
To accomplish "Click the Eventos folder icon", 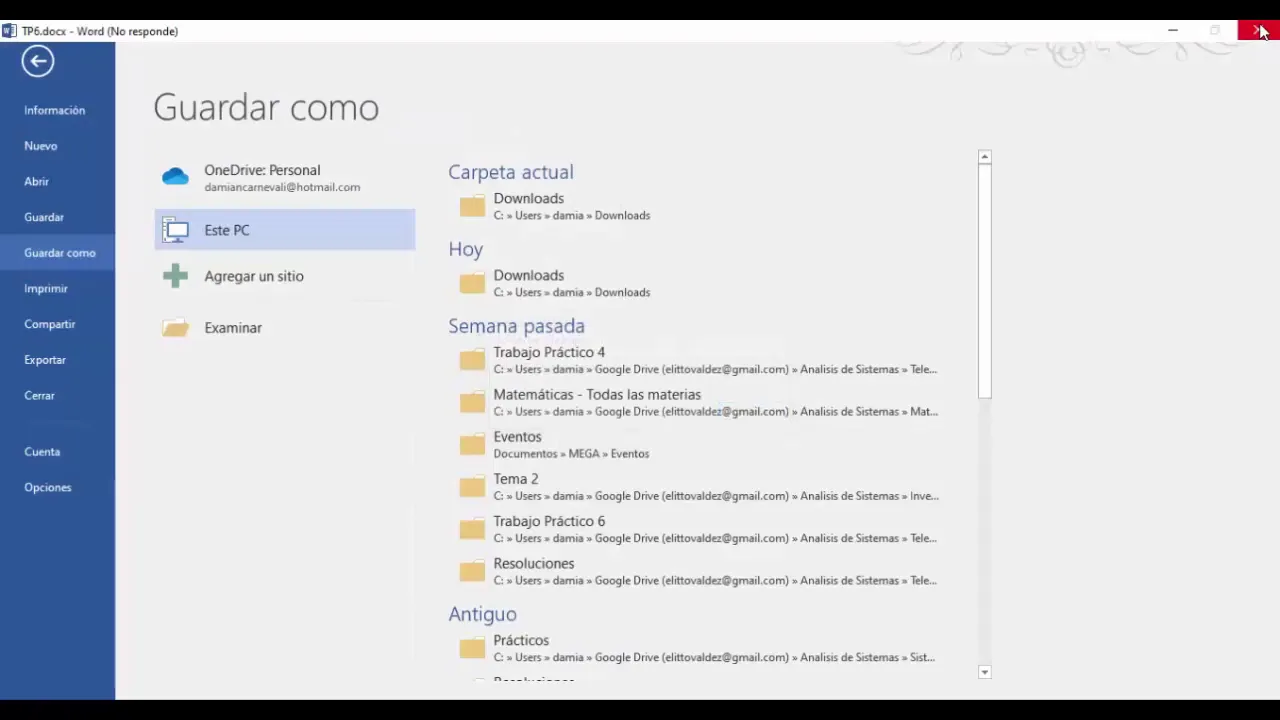I will coord(472,445).
